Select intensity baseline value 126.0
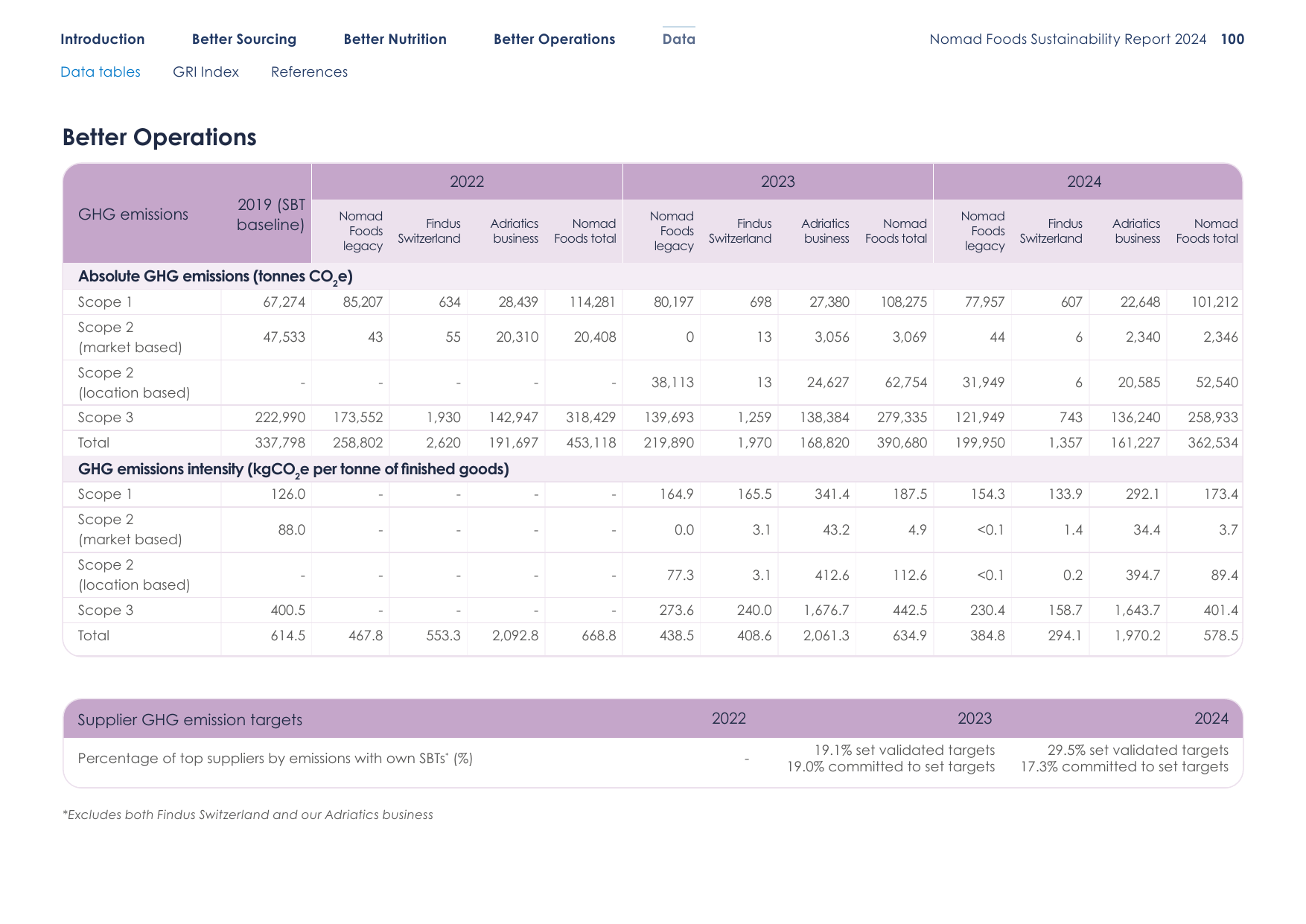 click(288, 494)
